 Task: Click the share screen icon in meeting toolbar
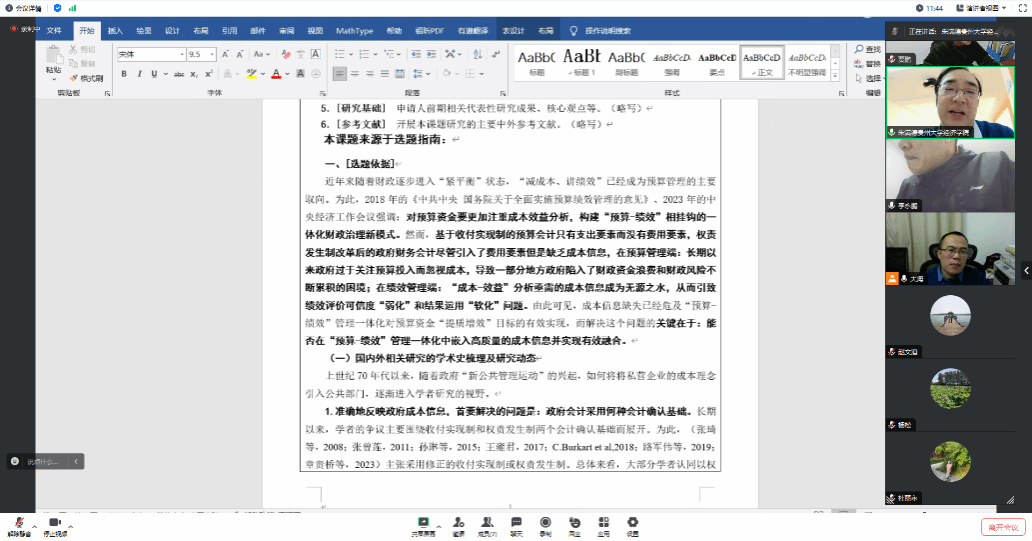coord(424,524)
